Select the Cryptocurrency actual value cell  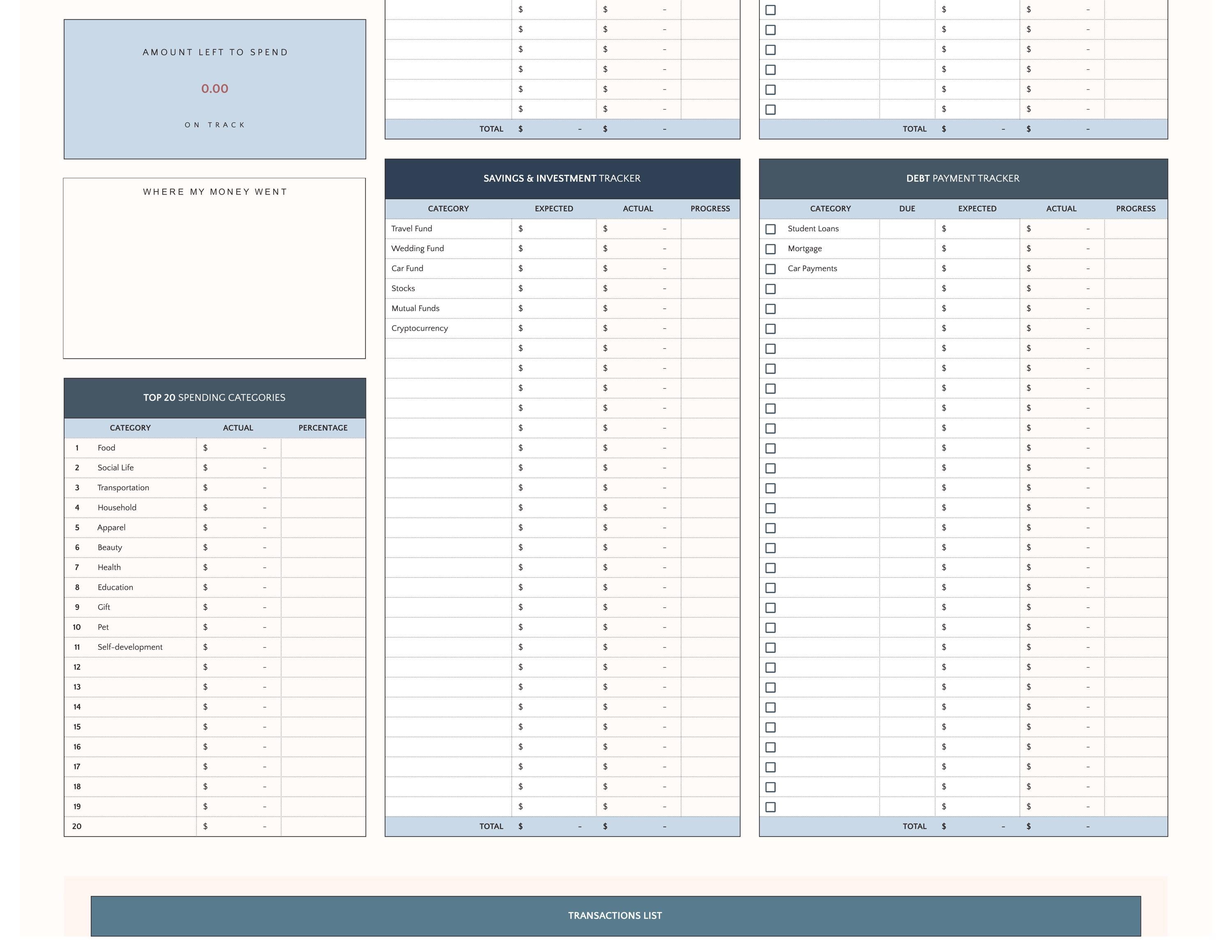click(x=637, y=328)
